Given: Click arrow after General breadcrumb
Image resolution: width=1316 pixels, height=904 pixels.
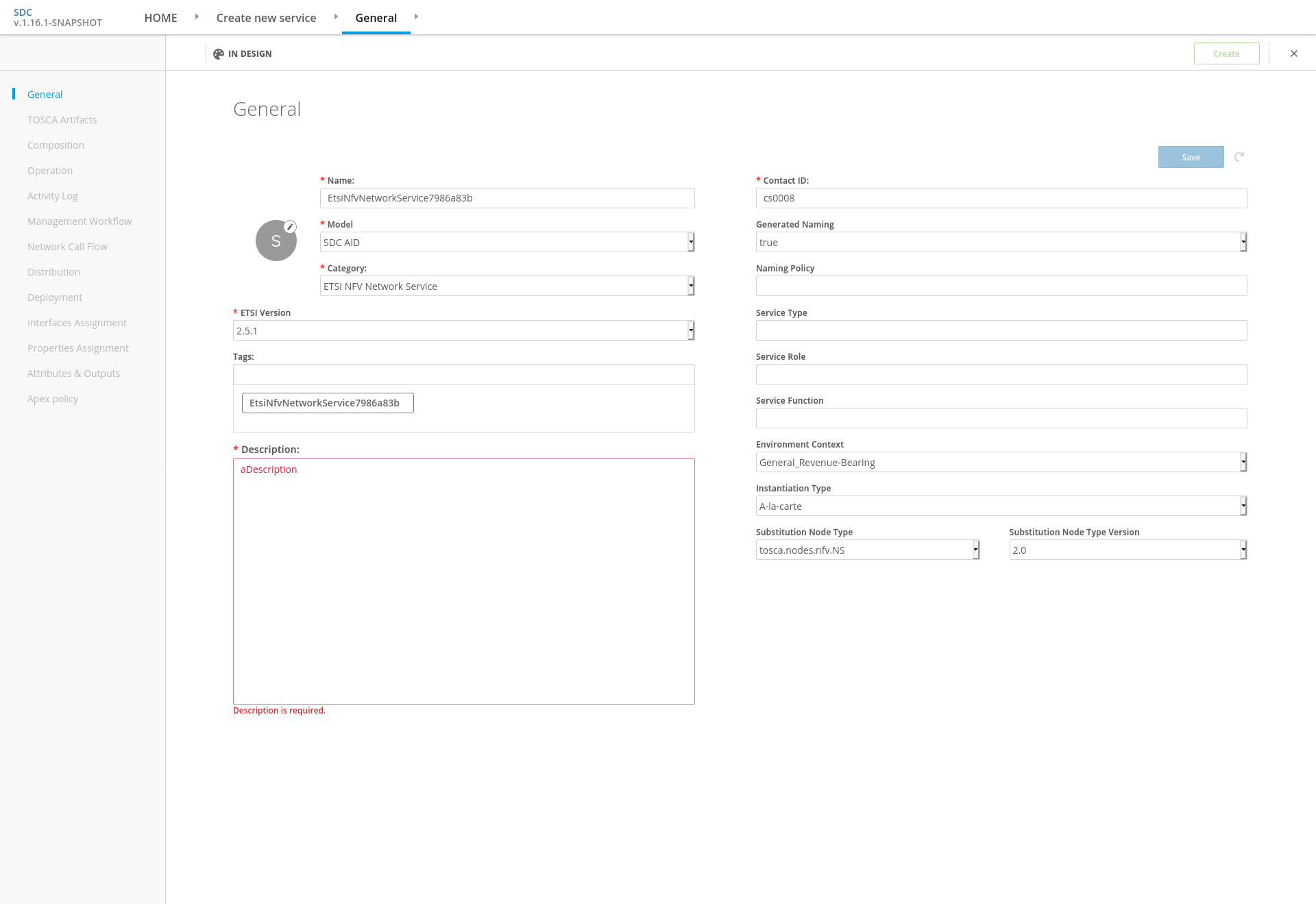Looking at the screenshot, I should (x=416, y=16).
